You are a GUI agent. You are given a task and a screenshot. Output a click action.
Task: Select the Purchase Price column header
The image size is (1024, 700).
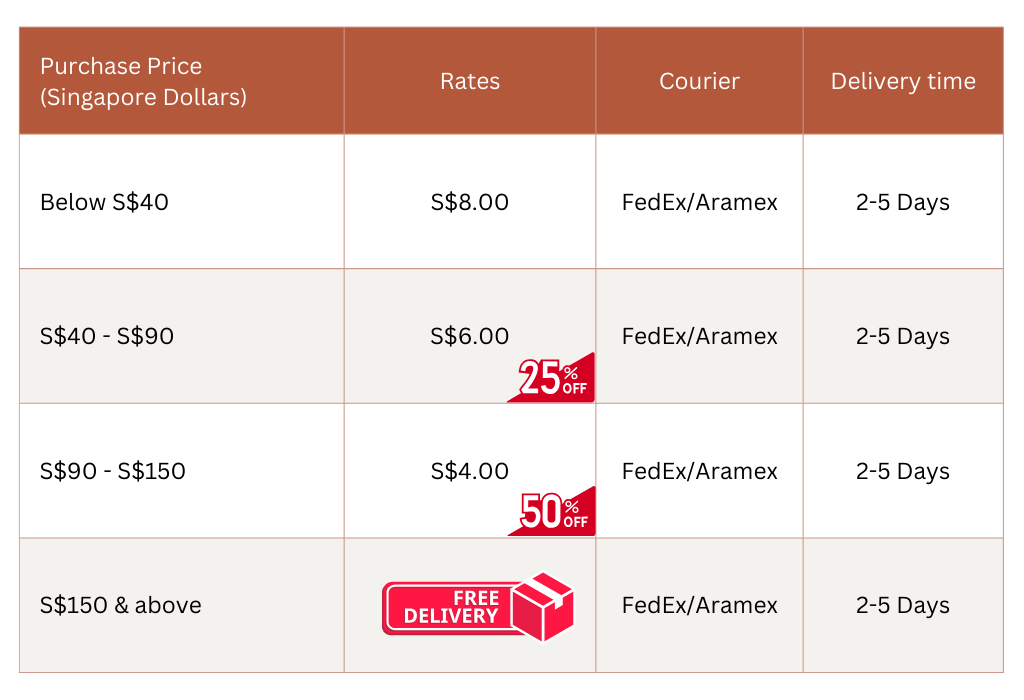(142, 82)
